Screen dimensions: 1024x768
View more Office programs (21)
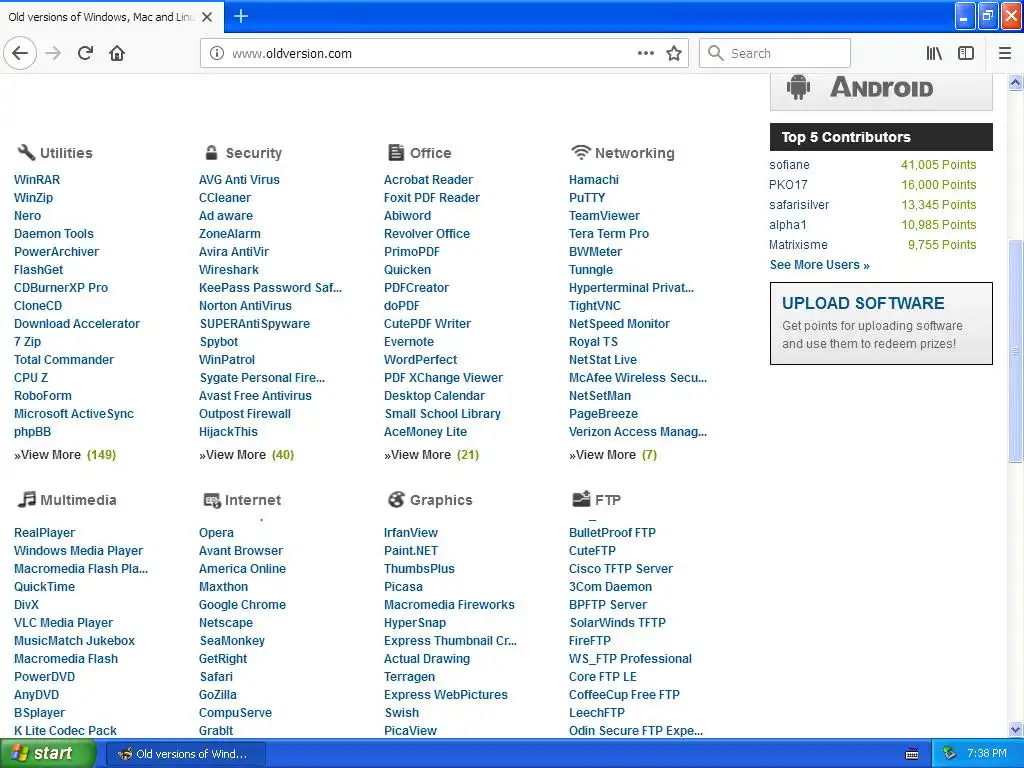pyautogui.click(x=432, y=455)
